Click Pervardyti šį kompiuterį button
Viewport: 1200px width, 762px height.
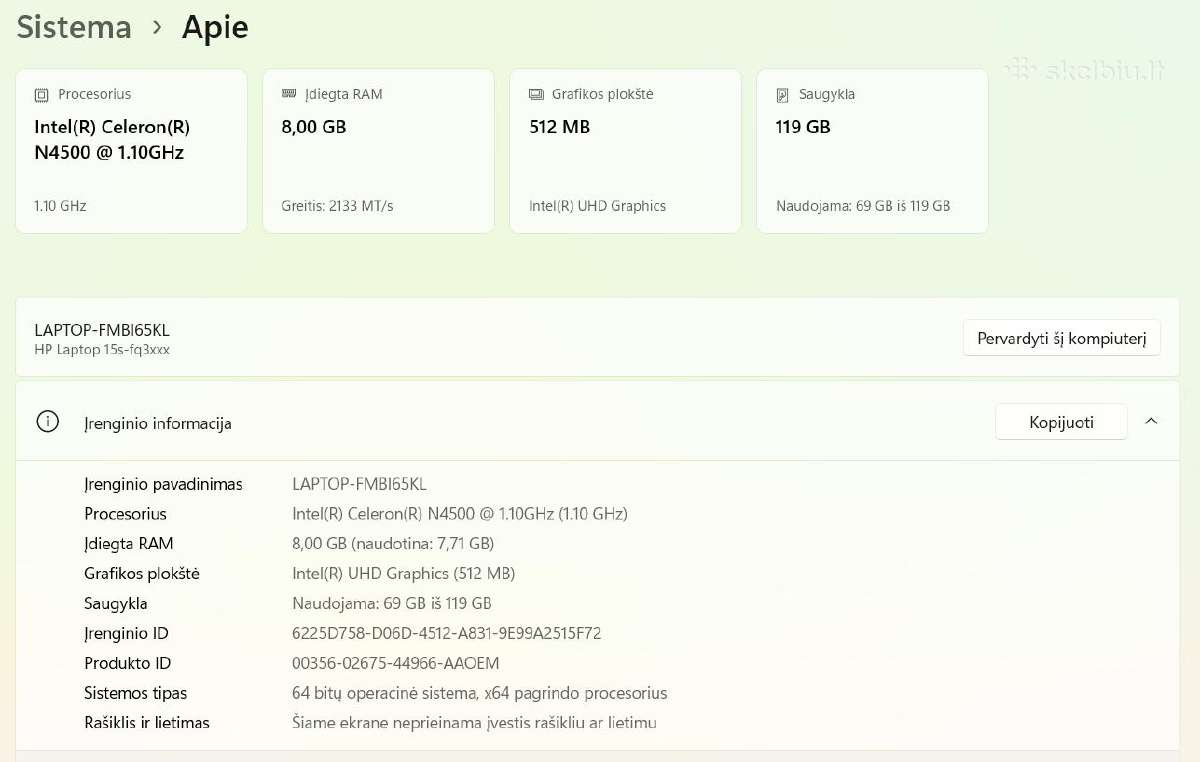click(x=1061, y=338)
